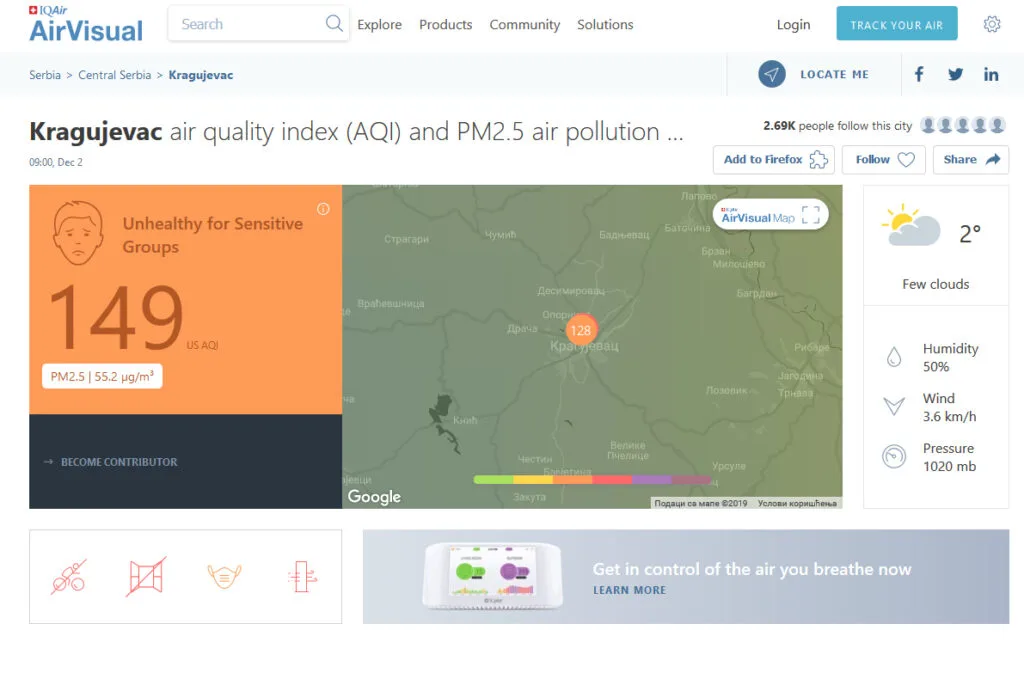This screenshot has height=673, width=1024.
Task: Go to Central Serbia breadcrumb link
Action: coord(115,75)
